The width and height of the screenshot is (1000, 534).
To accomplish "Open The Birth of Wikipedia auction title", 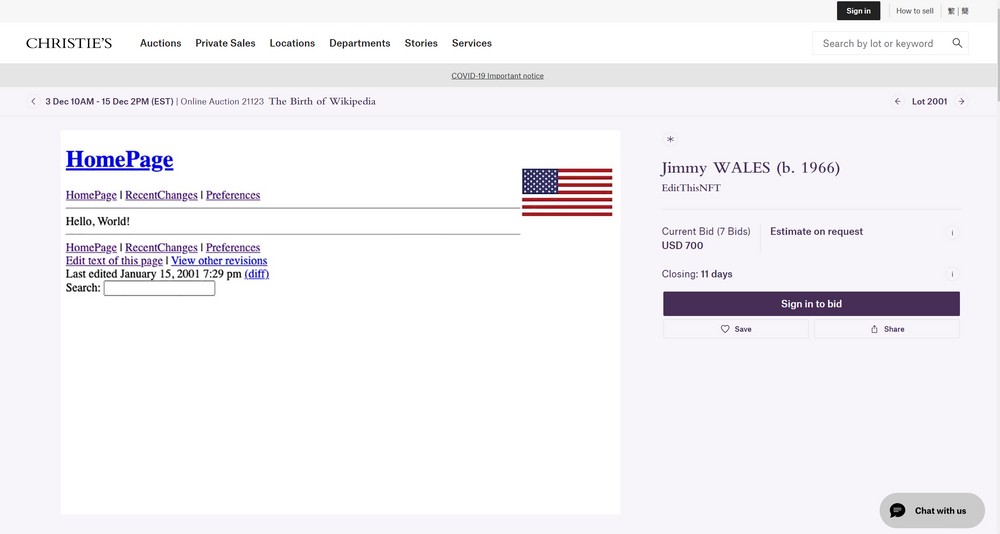I will click(322, 101).
